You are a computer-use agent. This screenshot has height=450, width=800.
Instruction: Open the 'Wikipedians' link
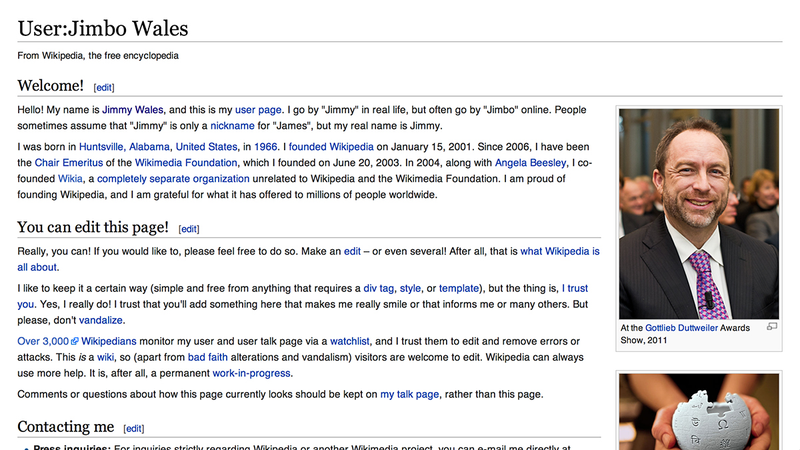tap(109, 341)
